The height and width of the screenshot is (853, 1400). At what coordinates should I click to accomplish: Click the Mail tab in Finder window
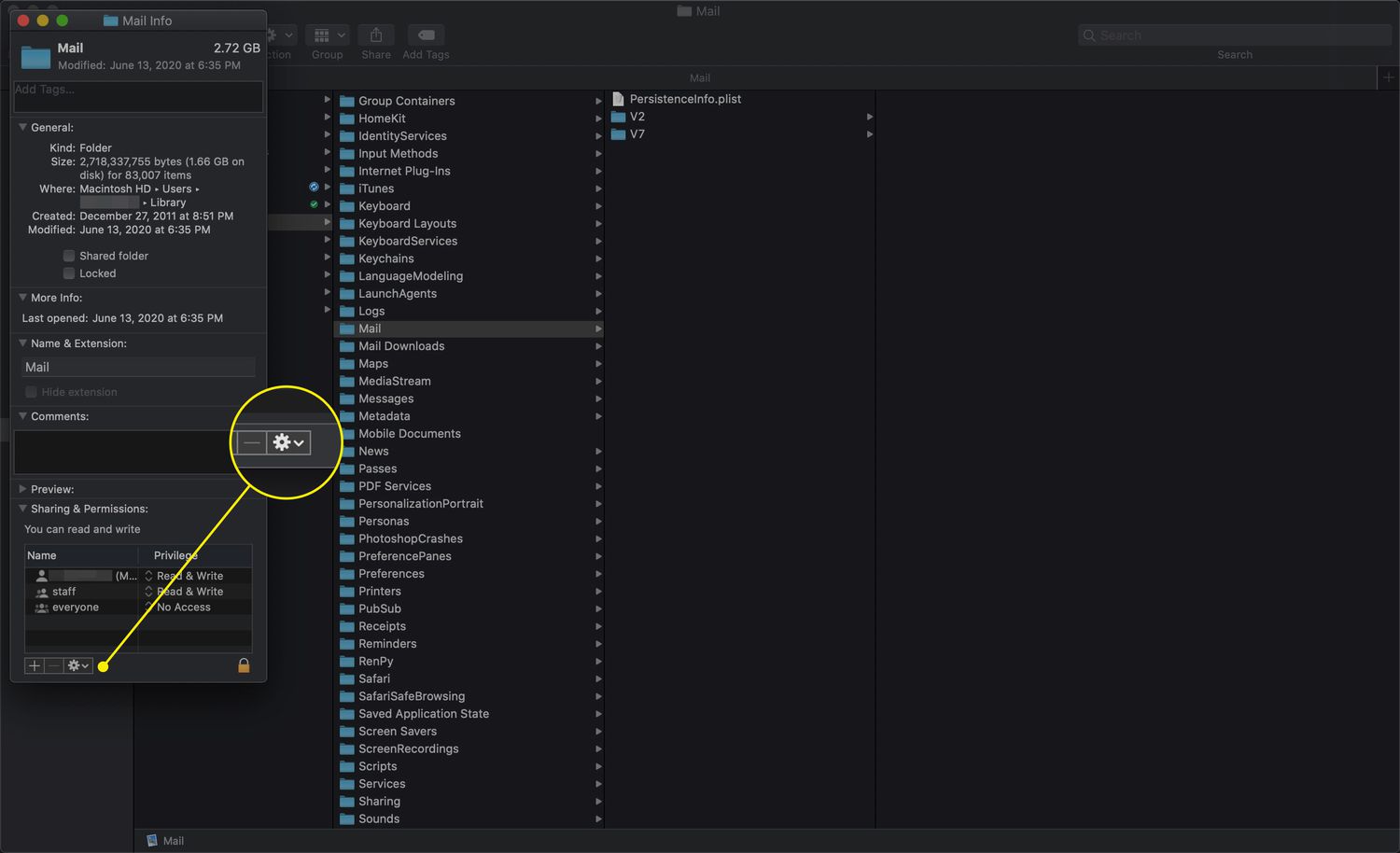[700, 78]
